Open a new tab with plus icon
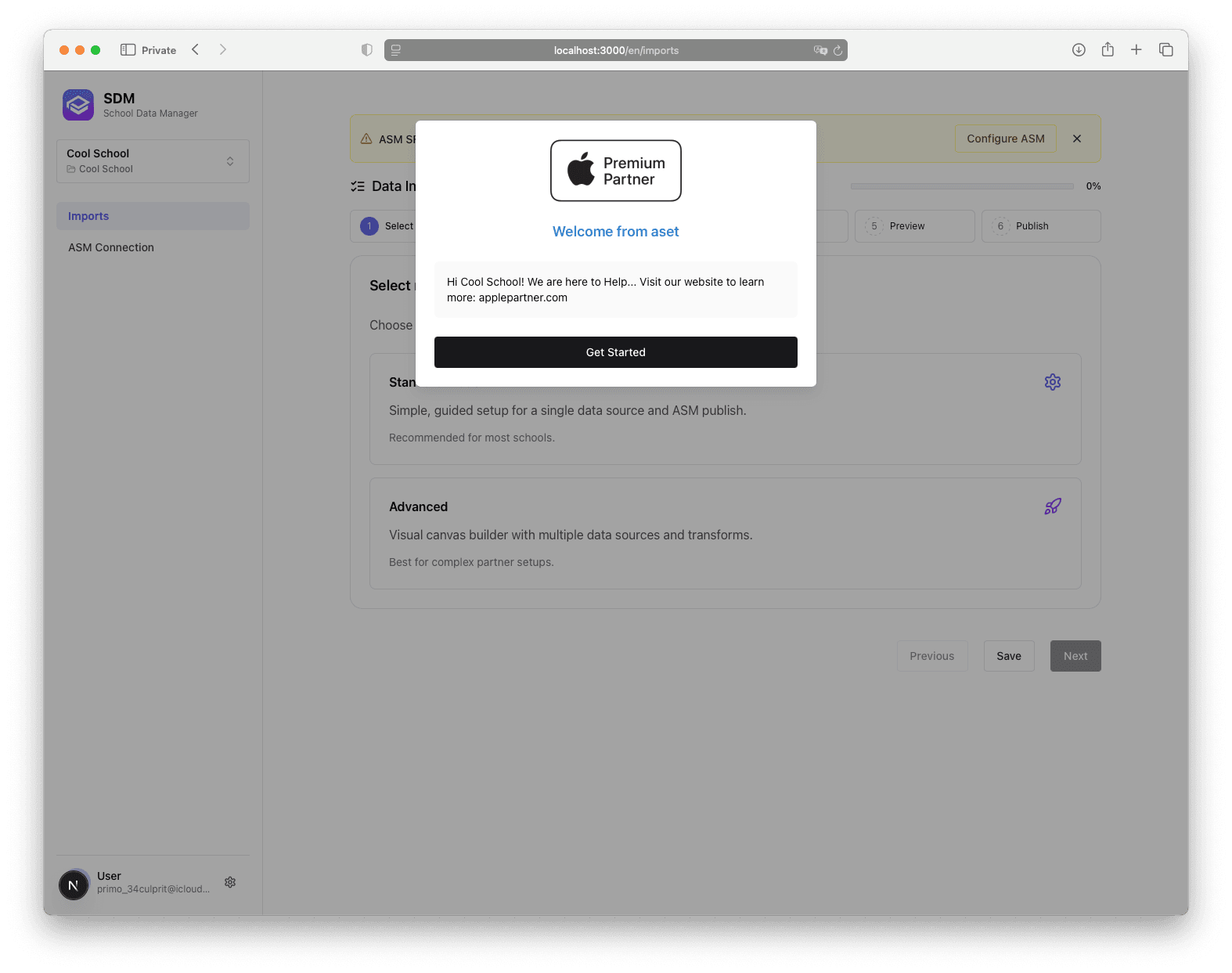 (x=1136, y=50)
